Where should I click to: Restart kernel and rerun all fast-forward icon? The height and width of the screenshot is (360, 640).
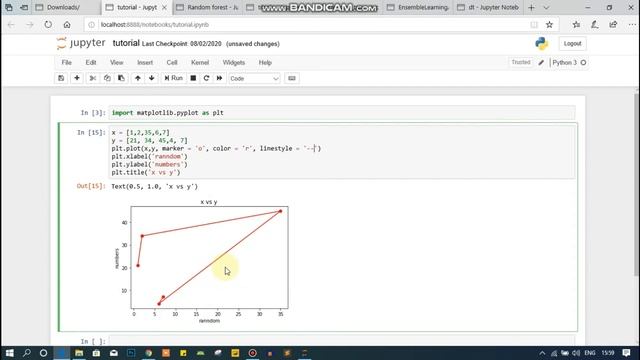pyautogui.click(x=219, y=78)
